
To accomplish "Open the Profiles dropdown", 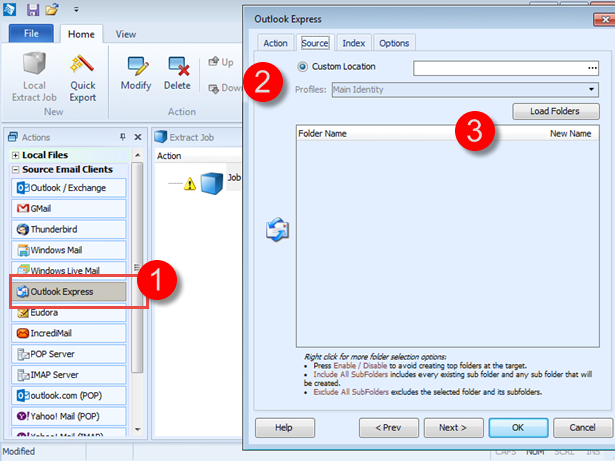I will pos(593,90).
